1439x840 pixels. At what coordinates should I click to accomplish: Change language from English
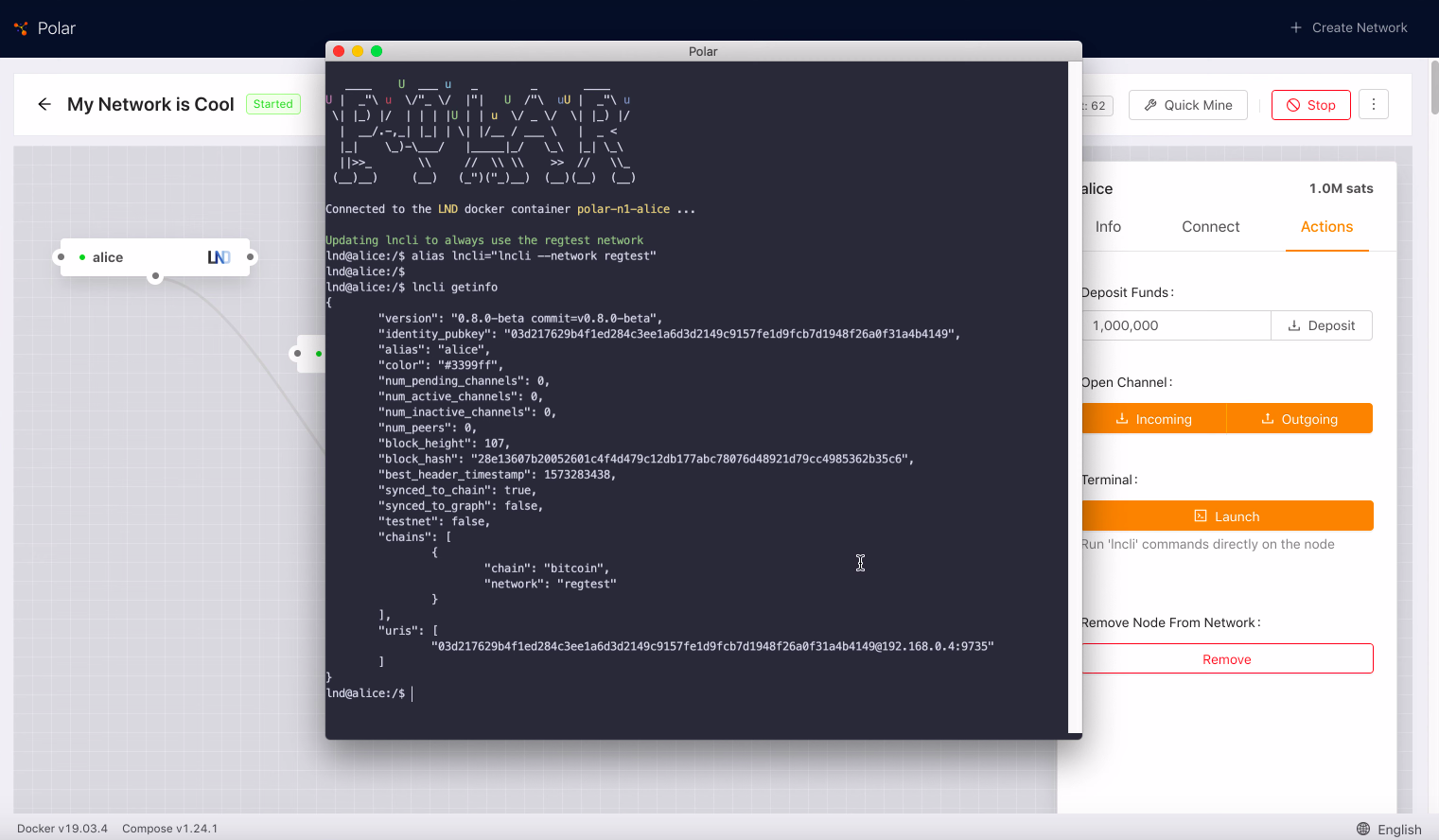point(1389,829)
